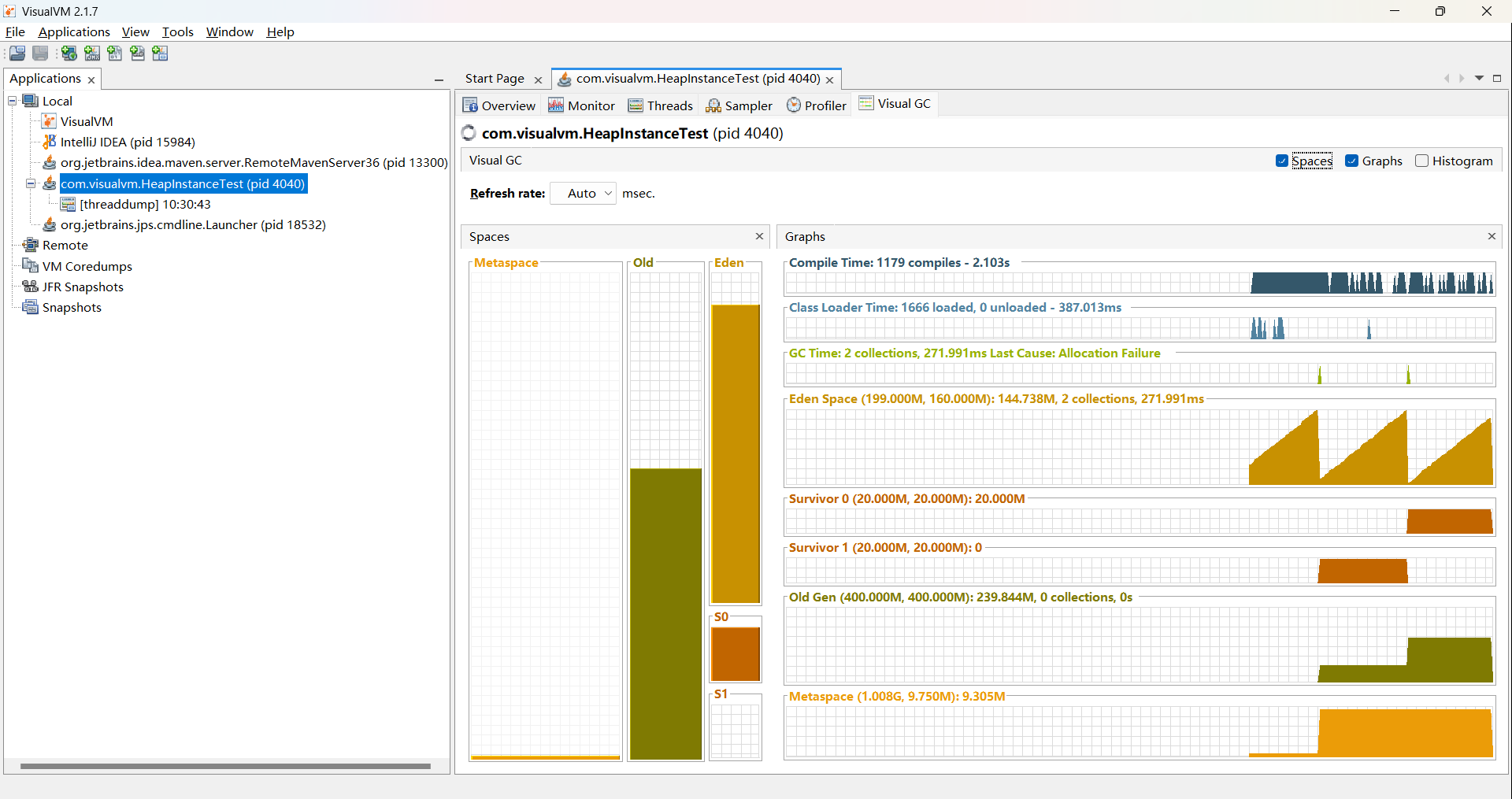Click the Add Remote Host toolbar icon
This screenshot has width=1512, height=799.
69,54
